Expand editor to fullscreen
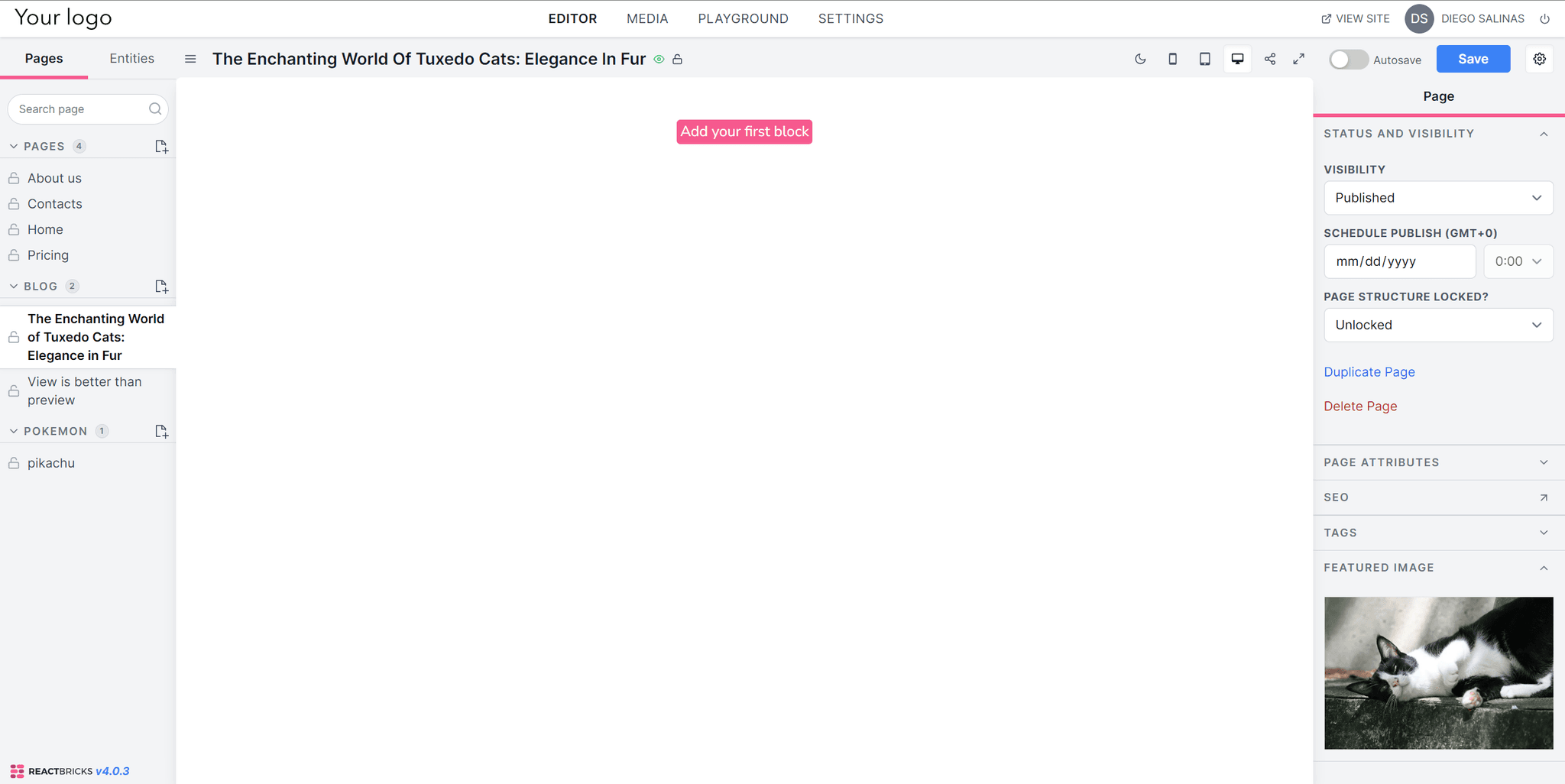 pyautogui.click(x=1298, y=59)
